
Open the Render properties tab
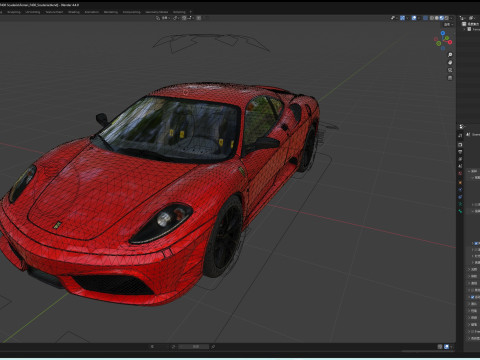(x=460, y=145)
